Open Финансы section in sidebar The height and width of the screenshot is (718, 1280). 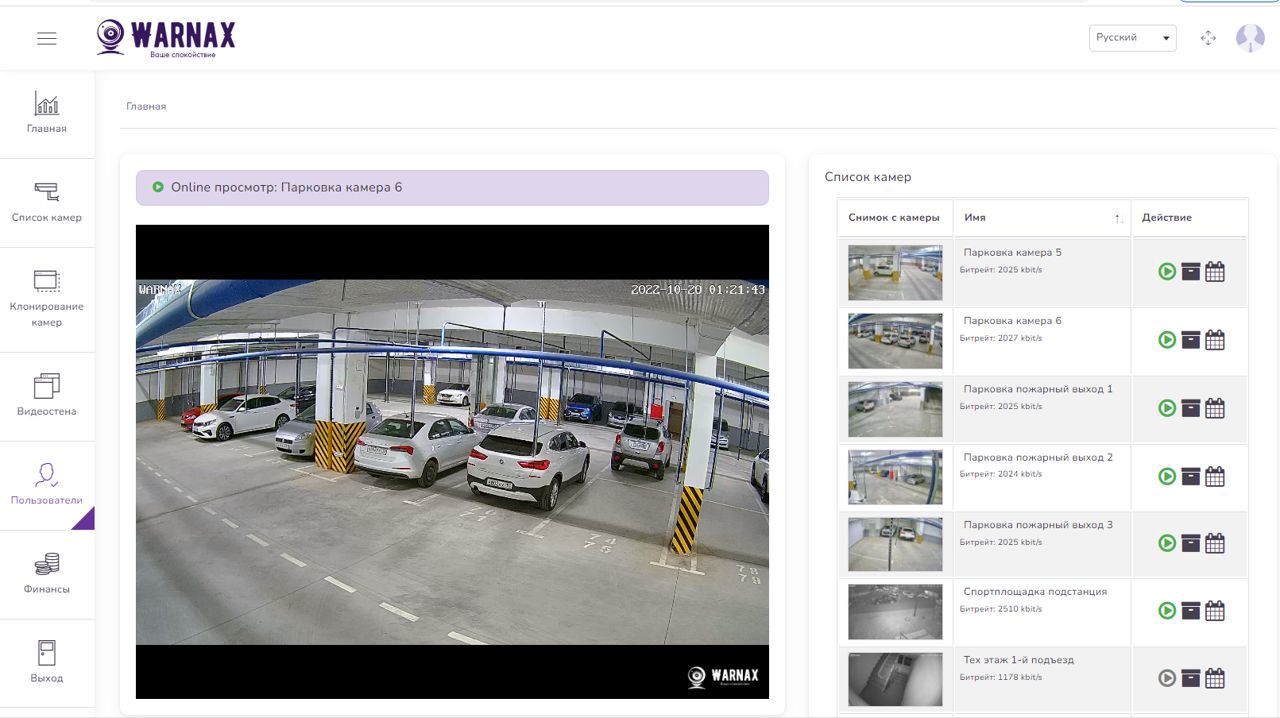(x=47, y=574)
